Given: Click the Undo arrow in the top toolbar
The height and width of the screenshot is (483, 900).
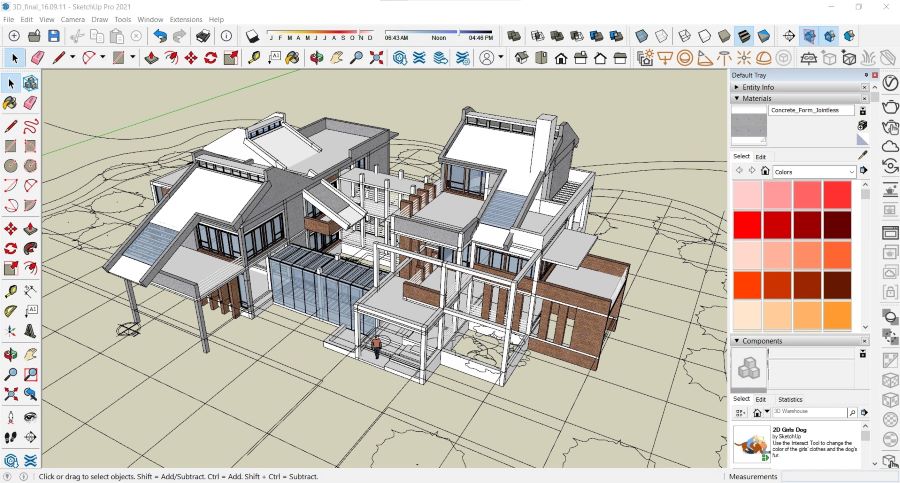Looking at the screenshot, I should pos(160,36).
